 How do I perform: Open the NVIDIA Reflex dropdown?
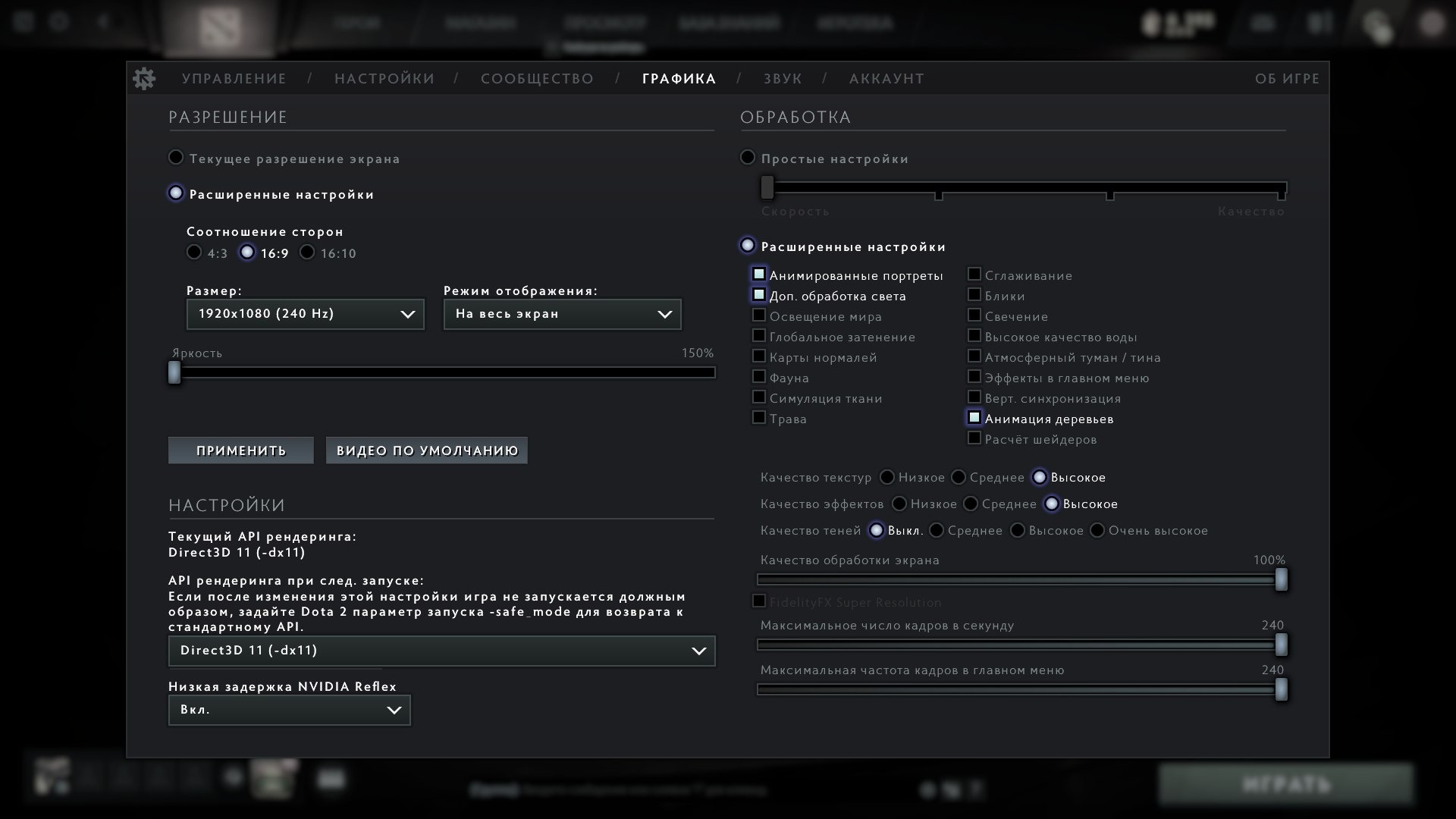tap(289, 710)
